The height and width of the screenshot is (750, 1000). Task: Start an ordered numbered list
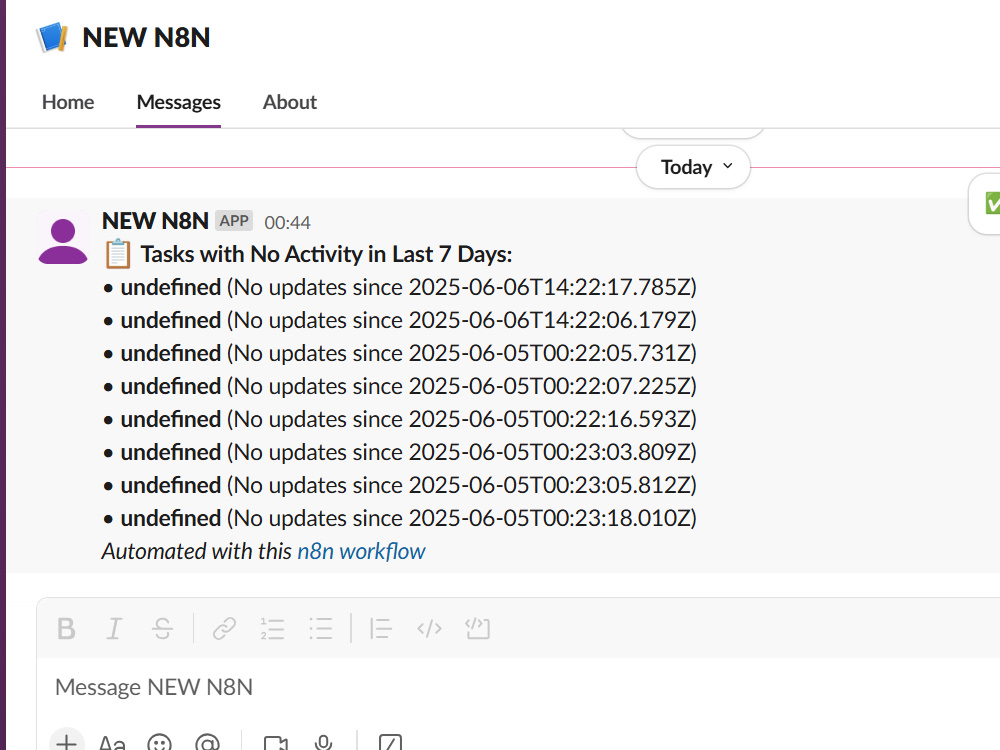pyautogui.click(x=272, y=629)
